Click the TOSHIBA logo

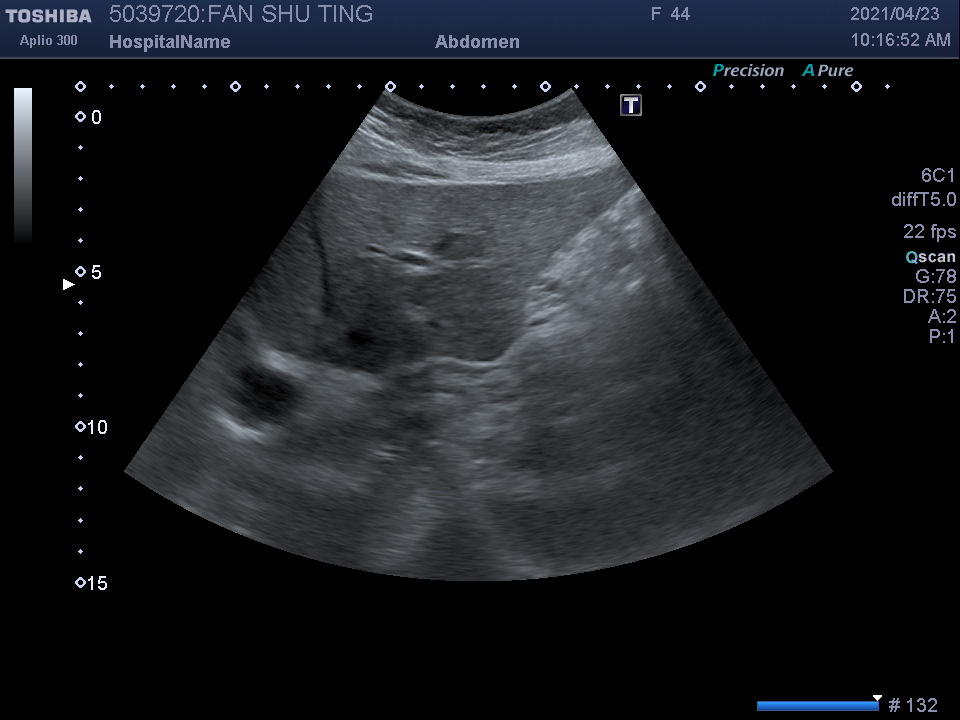point(48,16)
